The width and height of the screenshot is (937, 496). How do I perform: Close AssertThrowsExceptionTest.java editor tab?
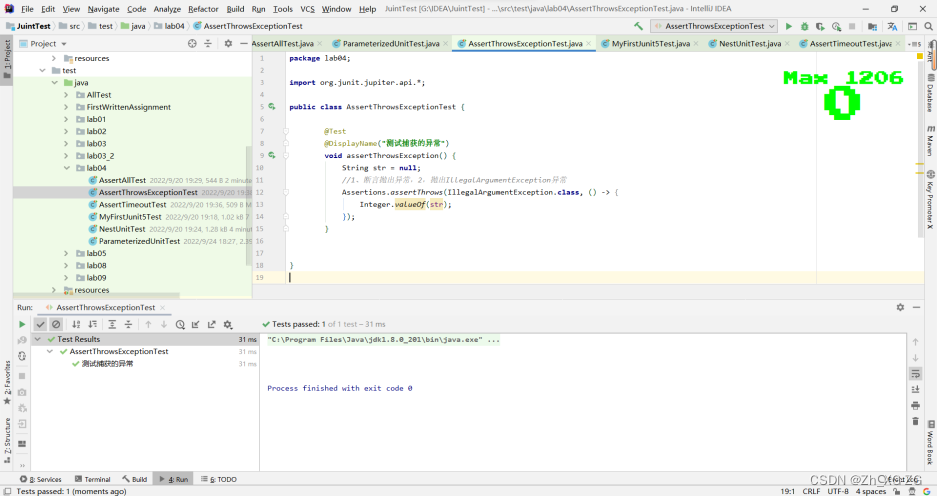tap(589, 44)
